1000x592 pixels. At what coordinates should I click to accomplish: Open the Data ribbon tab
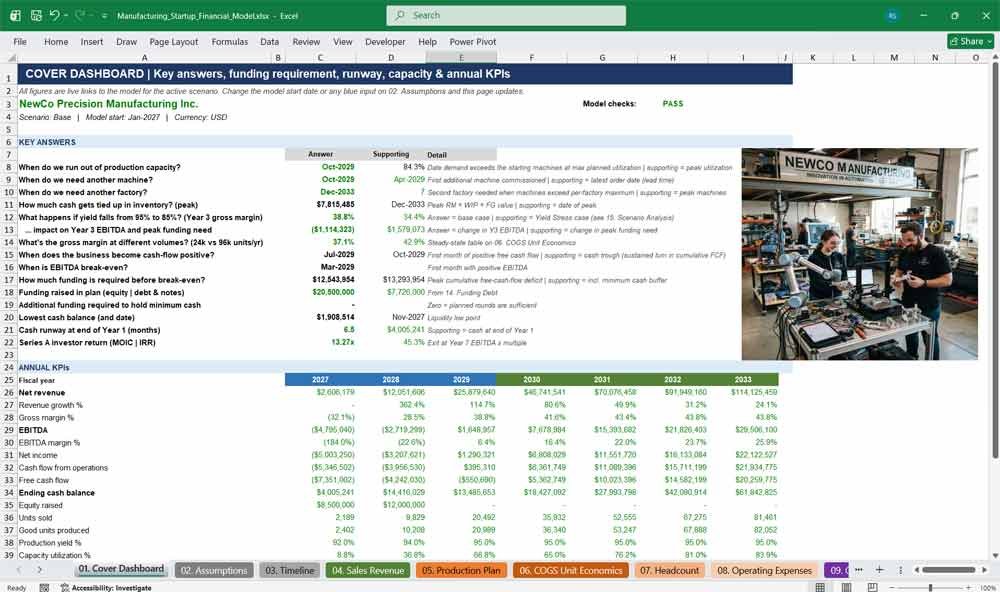tap(269, 41)
